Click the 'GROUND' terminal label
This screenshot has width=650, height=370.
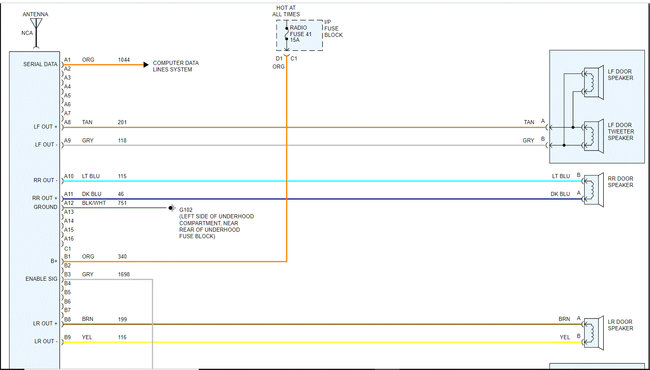click(x=46, y=207)
